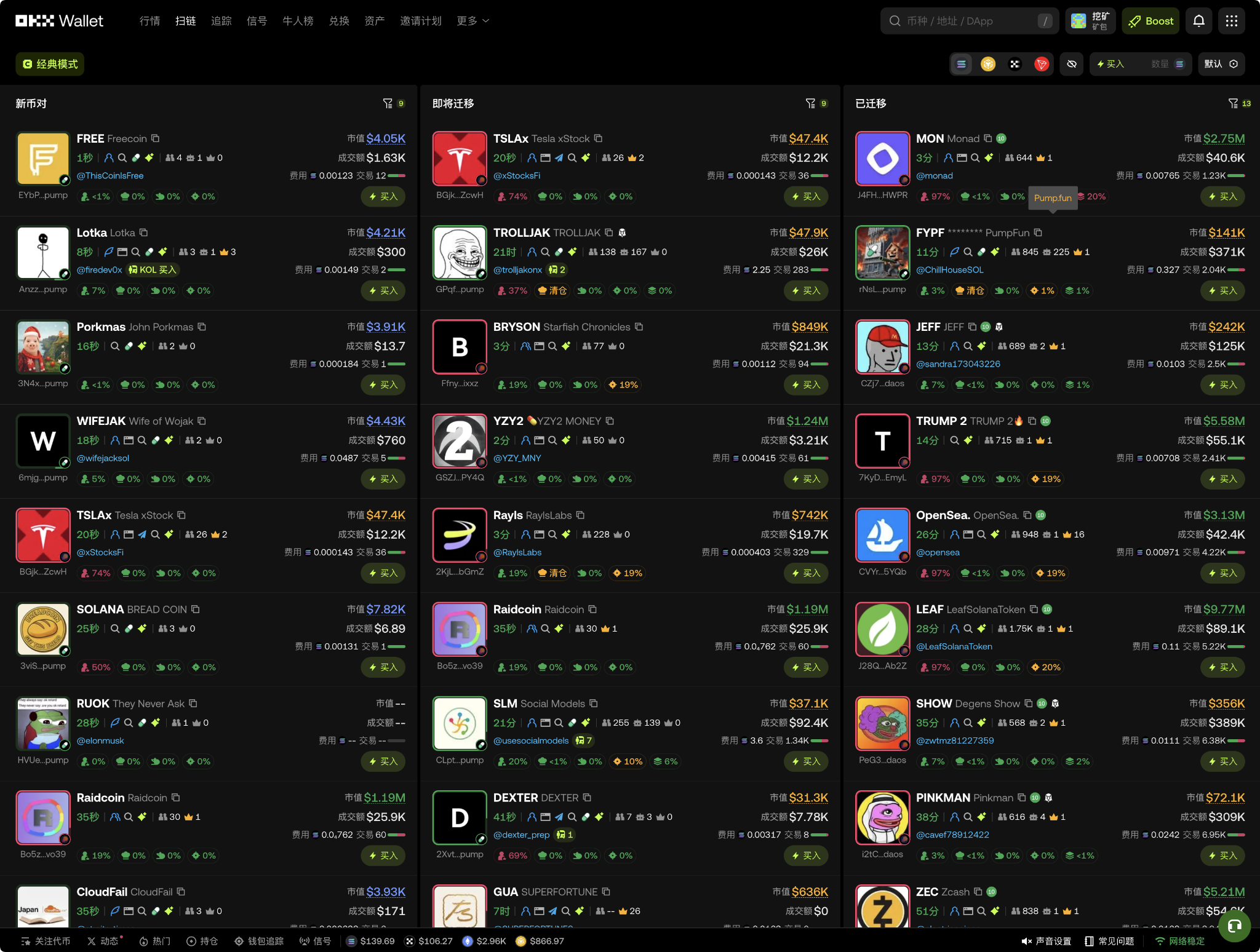Click 买入 for MON Monad
The height and width of the screenshot is (952, 1260).
[x=1222, y=196]
